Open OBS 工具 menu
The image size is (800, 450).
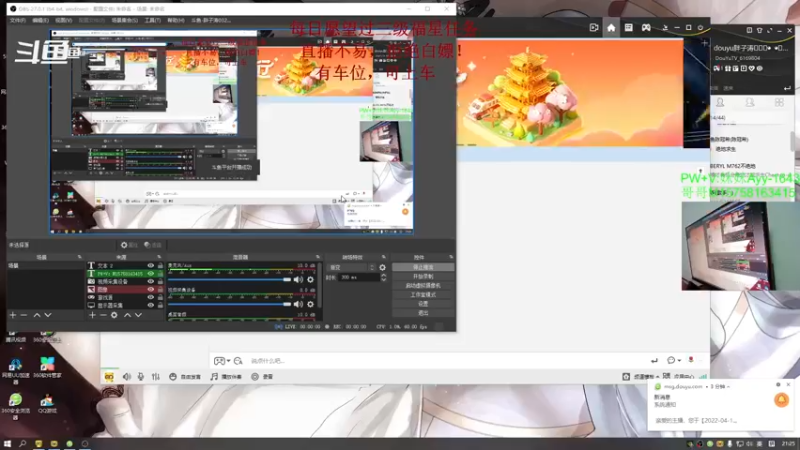pyautogui.click(x=152, y=20)
